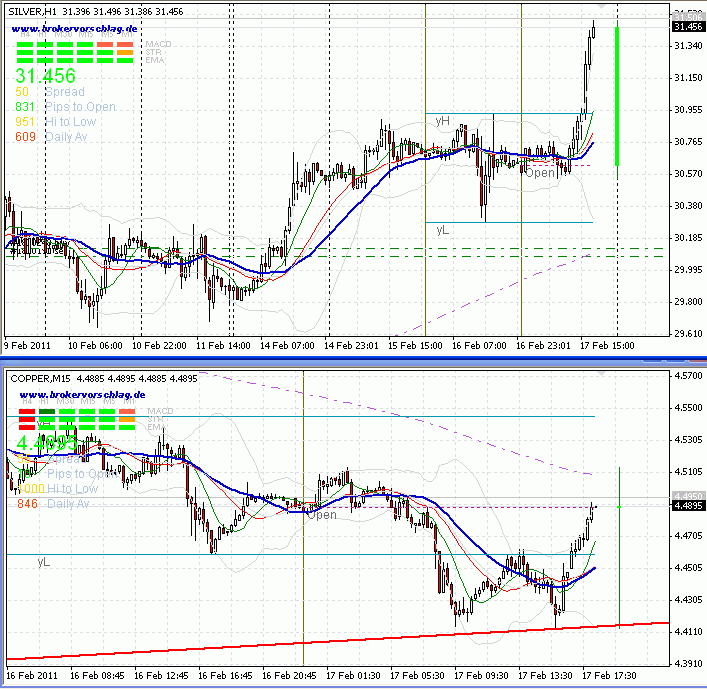Click the '11 Feb 14:00' time label
This screenshot has width=707, height=689.
point(223,346)
